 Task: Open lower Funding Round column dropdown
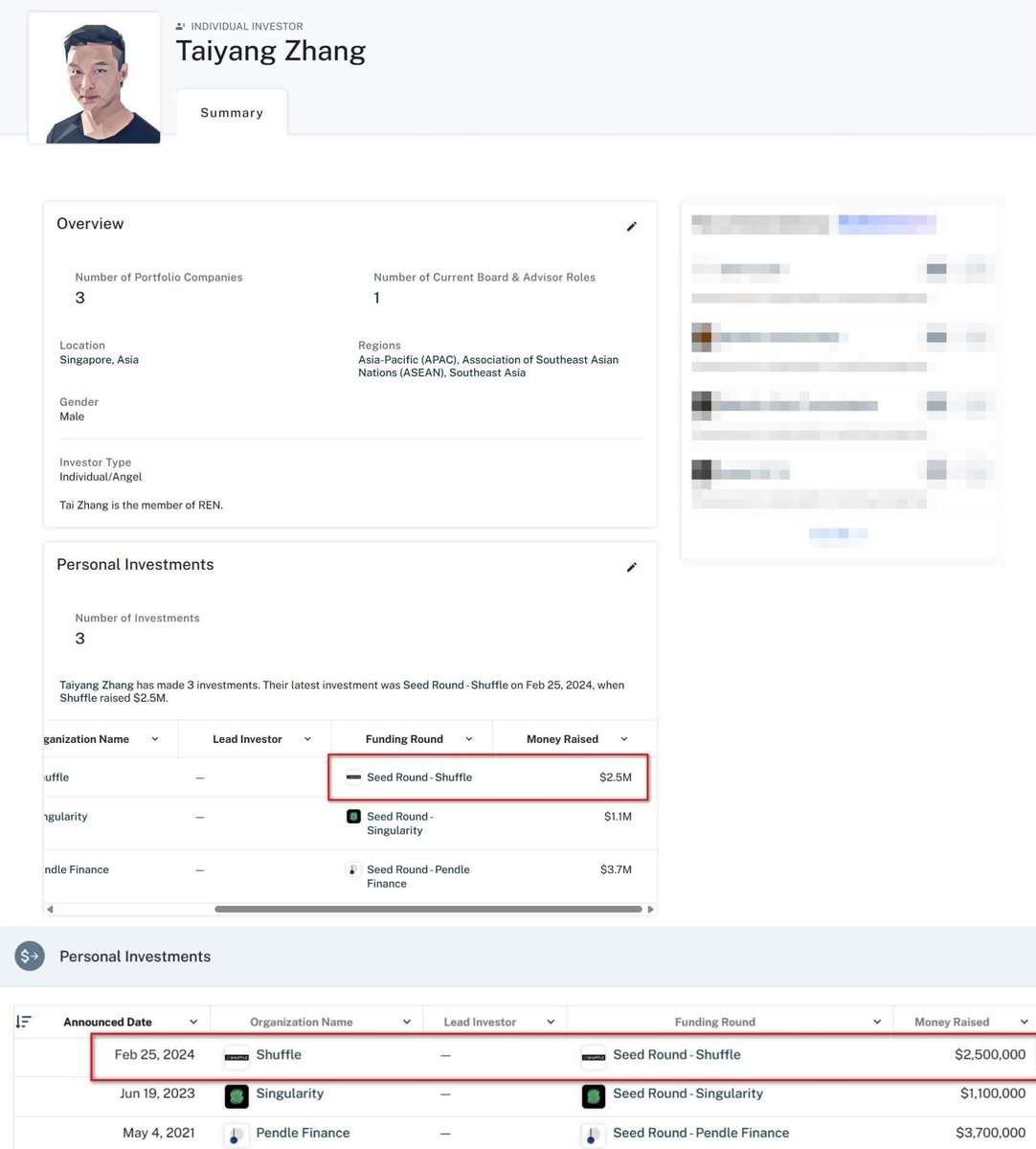coord(877,1022)
